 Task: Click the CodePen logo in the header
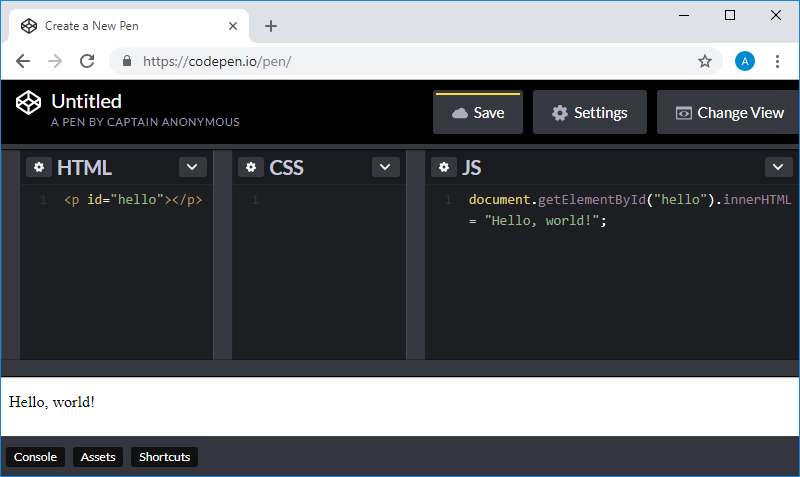pos(28,103)
